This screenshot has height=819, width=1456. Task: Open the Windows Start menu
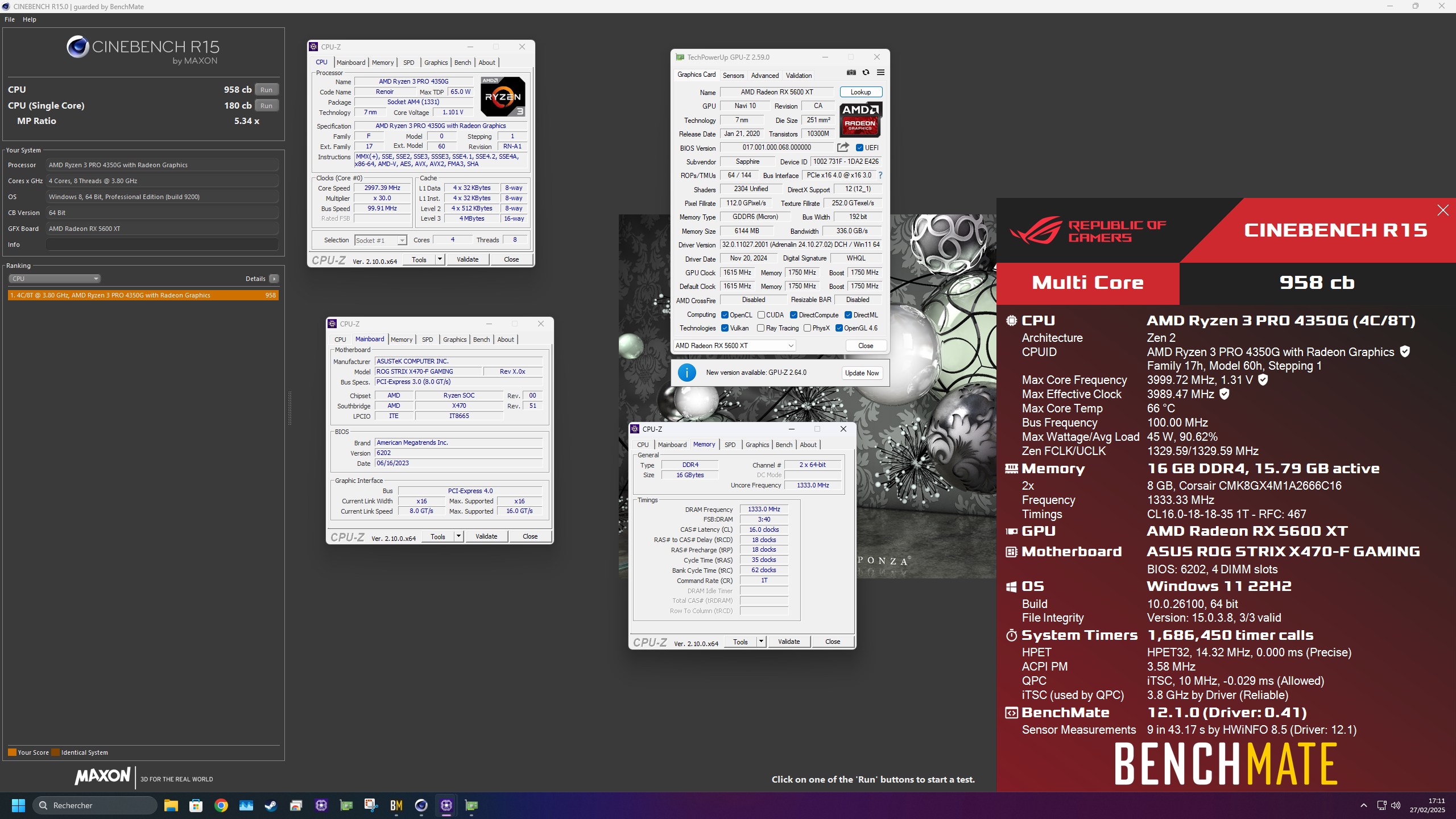tap(18, 805)
